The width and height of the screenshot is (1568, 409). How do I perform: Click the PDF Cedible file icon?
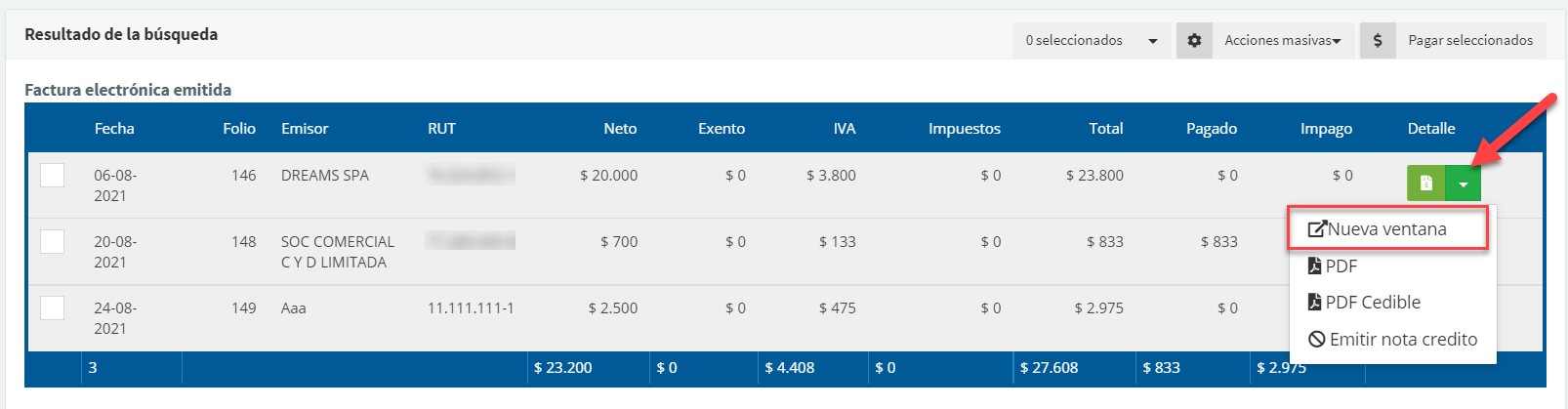click(x=1315, y=303)
